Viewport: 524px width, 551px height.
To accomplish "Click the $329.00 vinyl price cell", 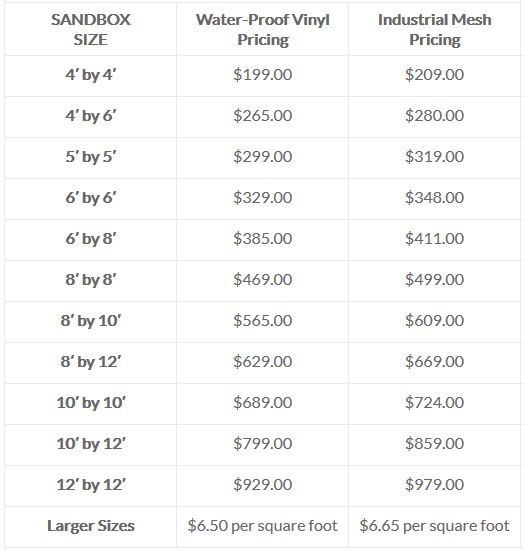I will (x=263, y=197).
